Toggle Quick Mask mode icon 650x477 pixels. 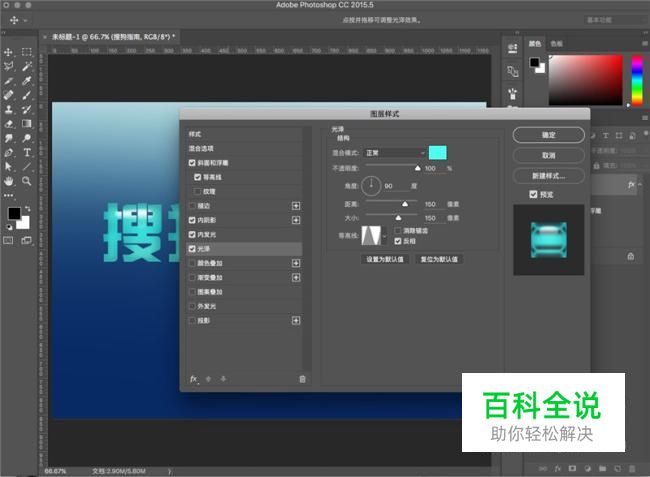click(x=8, y=240)
